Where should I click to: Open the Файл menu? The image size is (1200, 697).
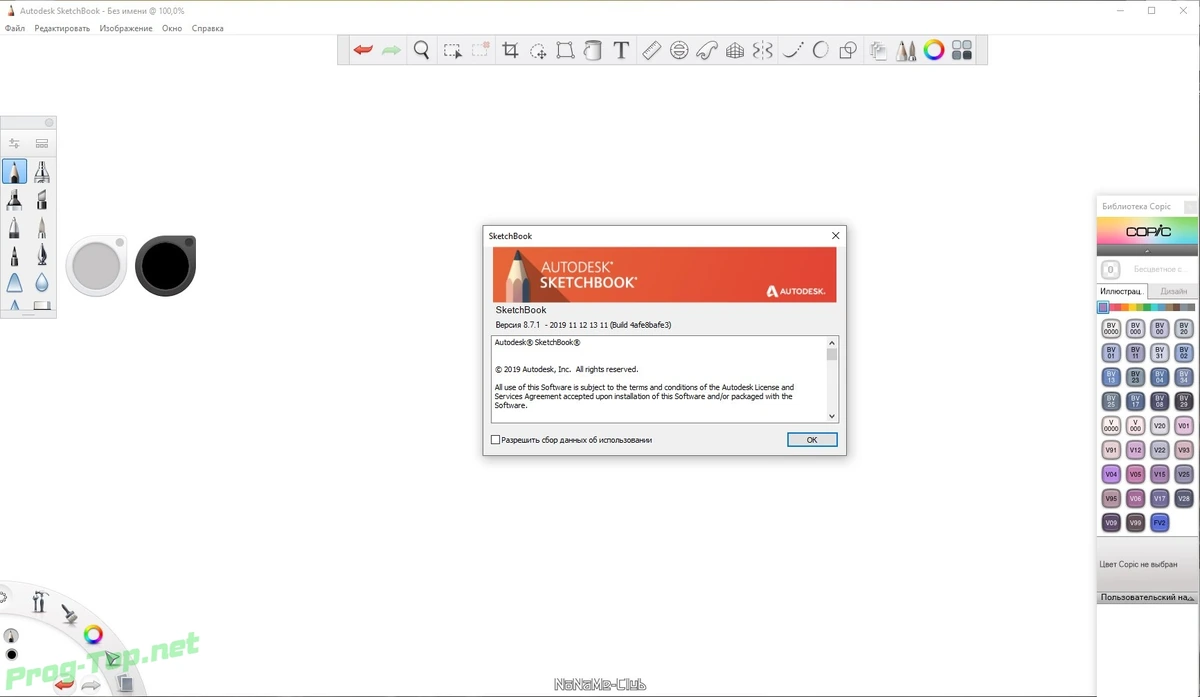[x=15, y=28]
